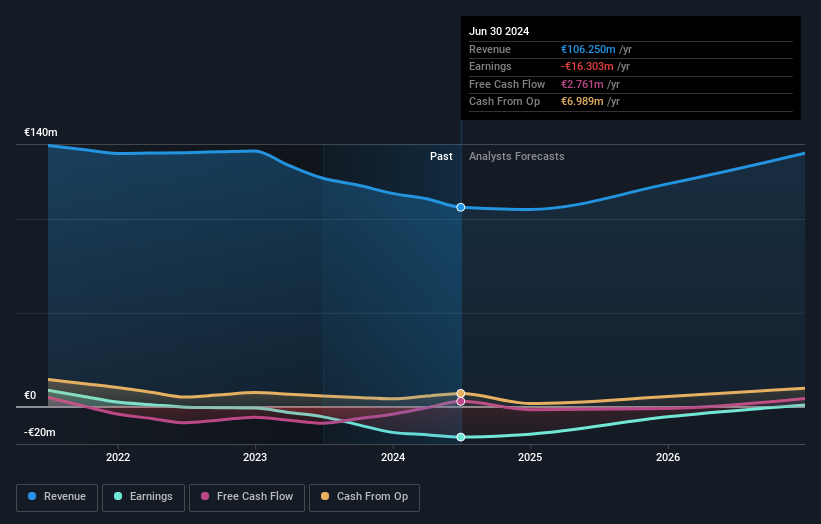Click the Past label
This screenshot has height=524, width=821.
441,156
